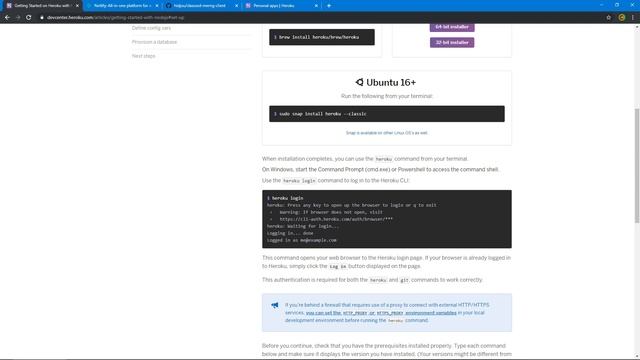Switch to the Getting Started on Heroku tab

click(41, 6)
